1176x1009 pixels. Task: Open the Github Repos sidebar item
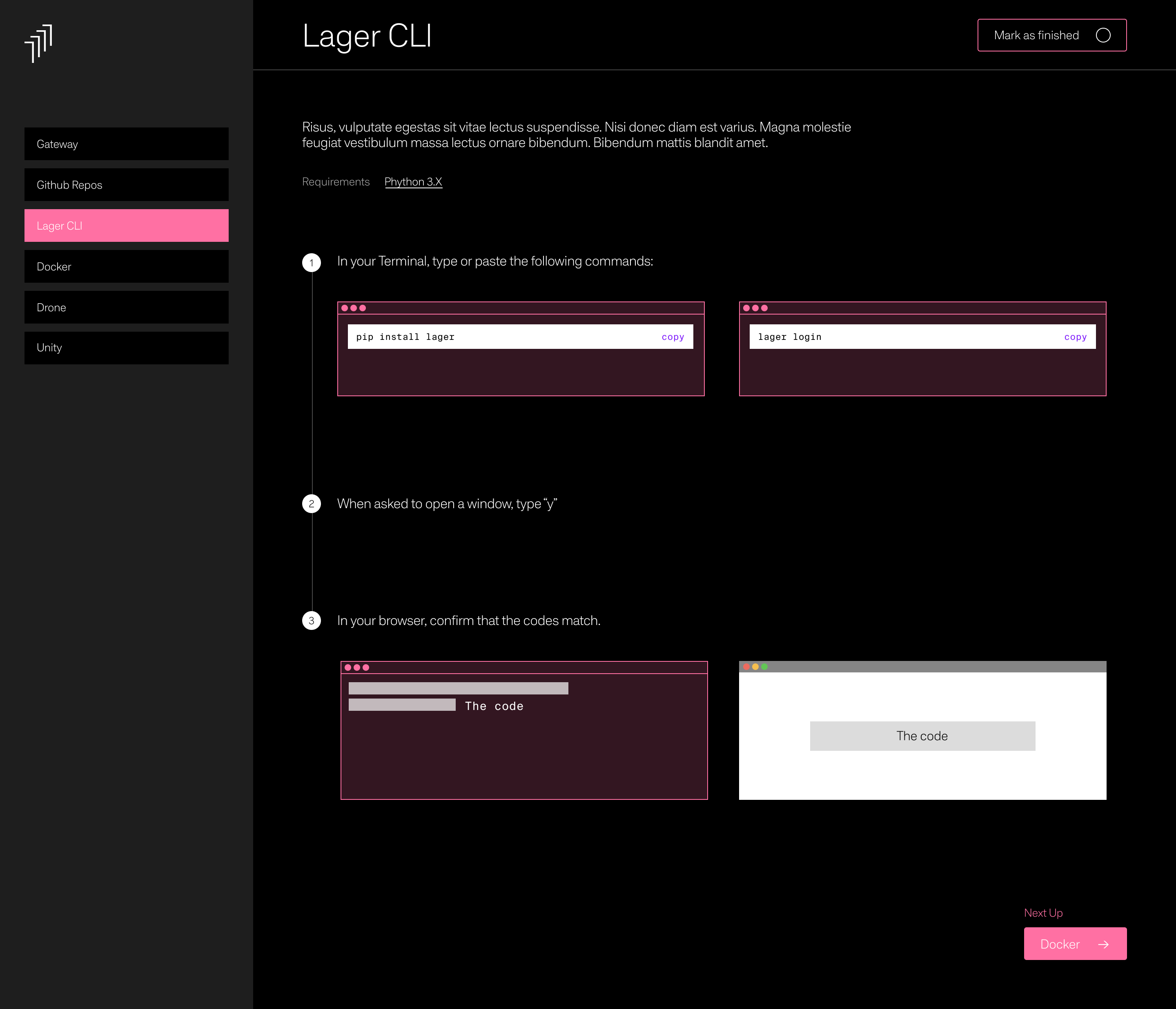127,185
